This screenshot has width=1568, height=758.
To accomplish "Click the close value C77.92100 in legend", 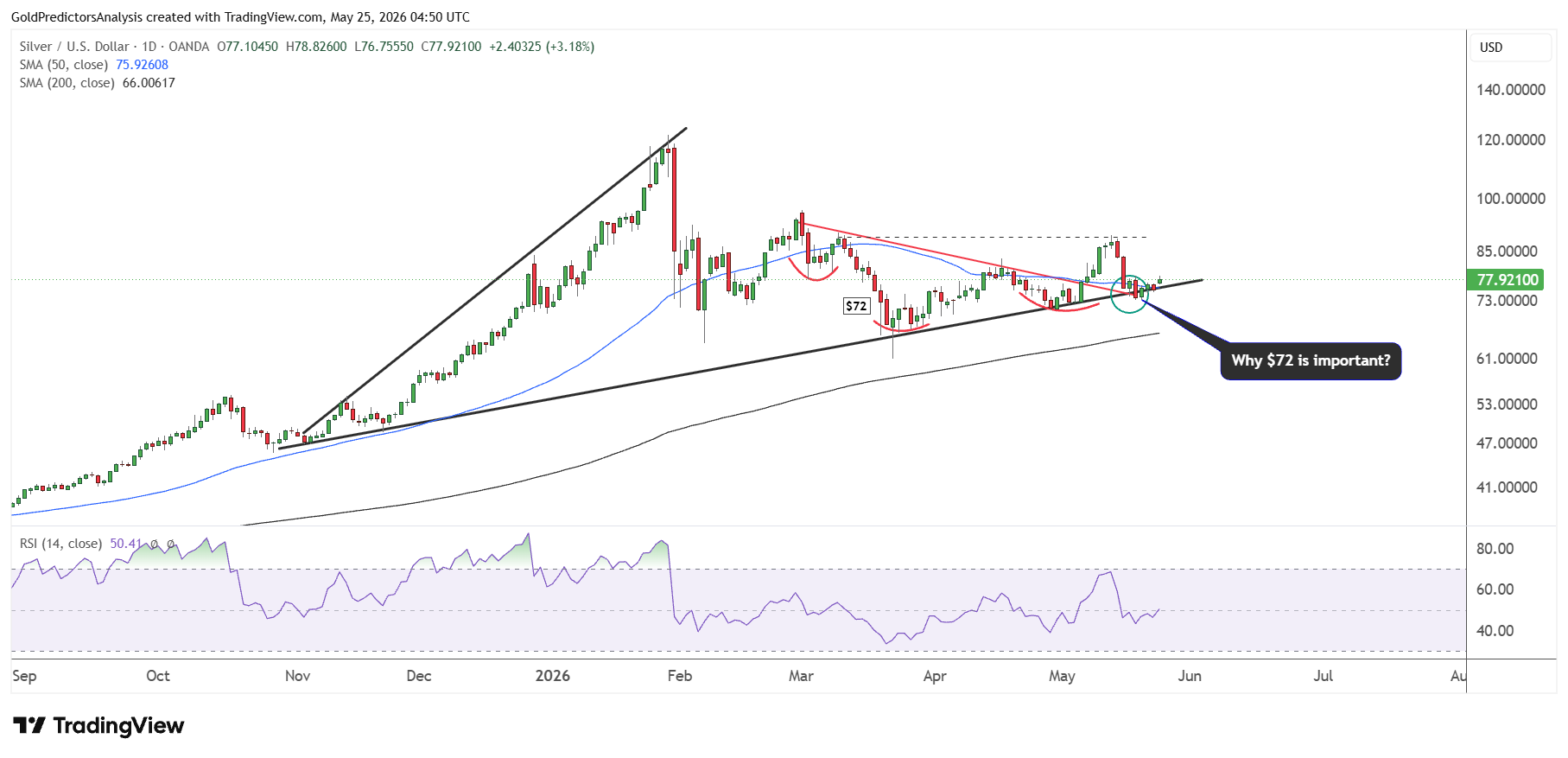I will (x=451, y=47).
